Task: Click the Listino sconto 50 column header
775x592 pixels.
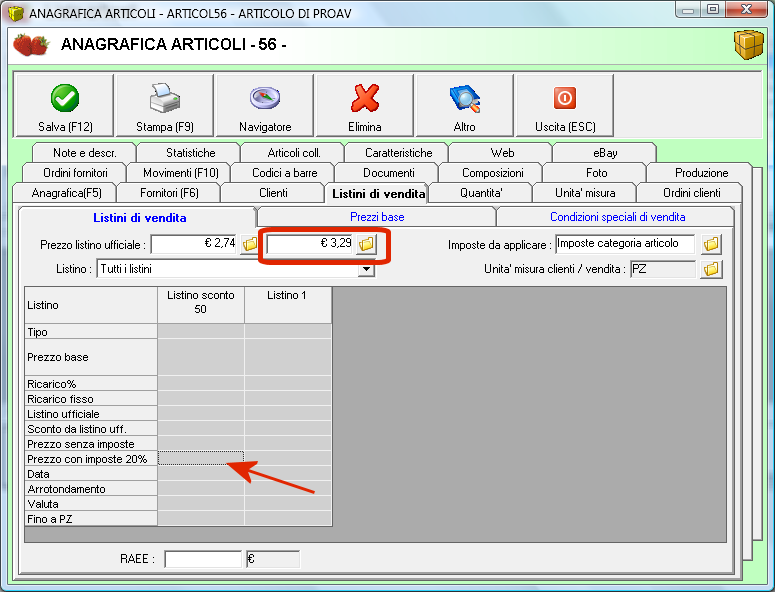Action: [200, 305]
